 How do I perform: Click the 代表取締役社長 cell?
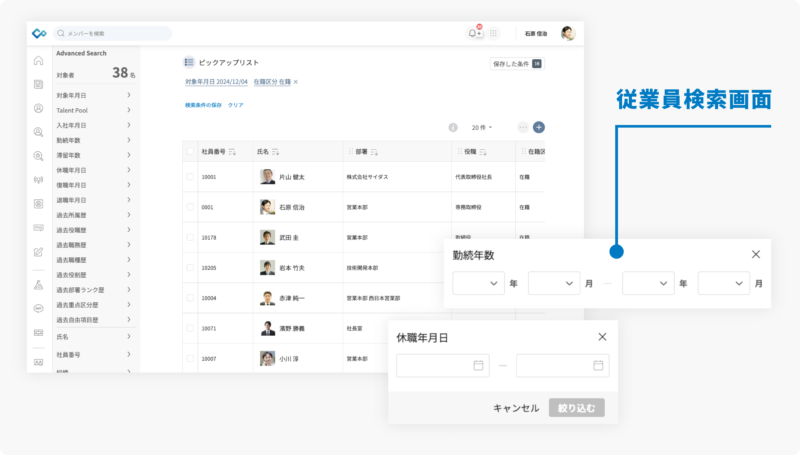pyautogui.click(x=473, y=177)
